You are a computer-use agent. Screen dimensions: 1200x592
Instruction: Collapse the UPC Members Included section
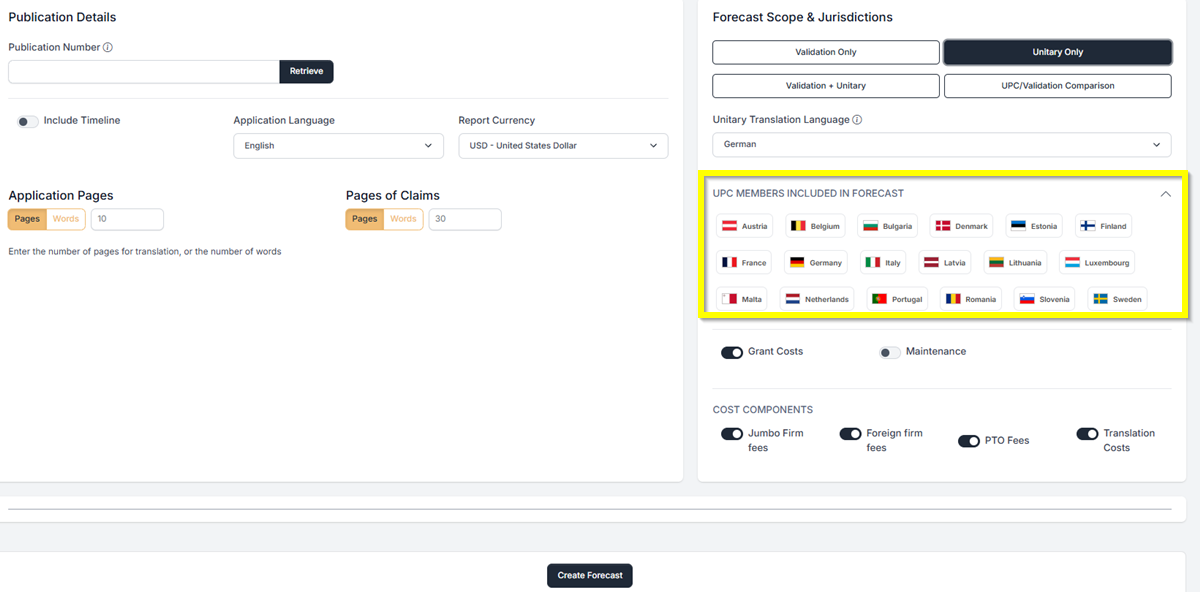pos(1165,194)
